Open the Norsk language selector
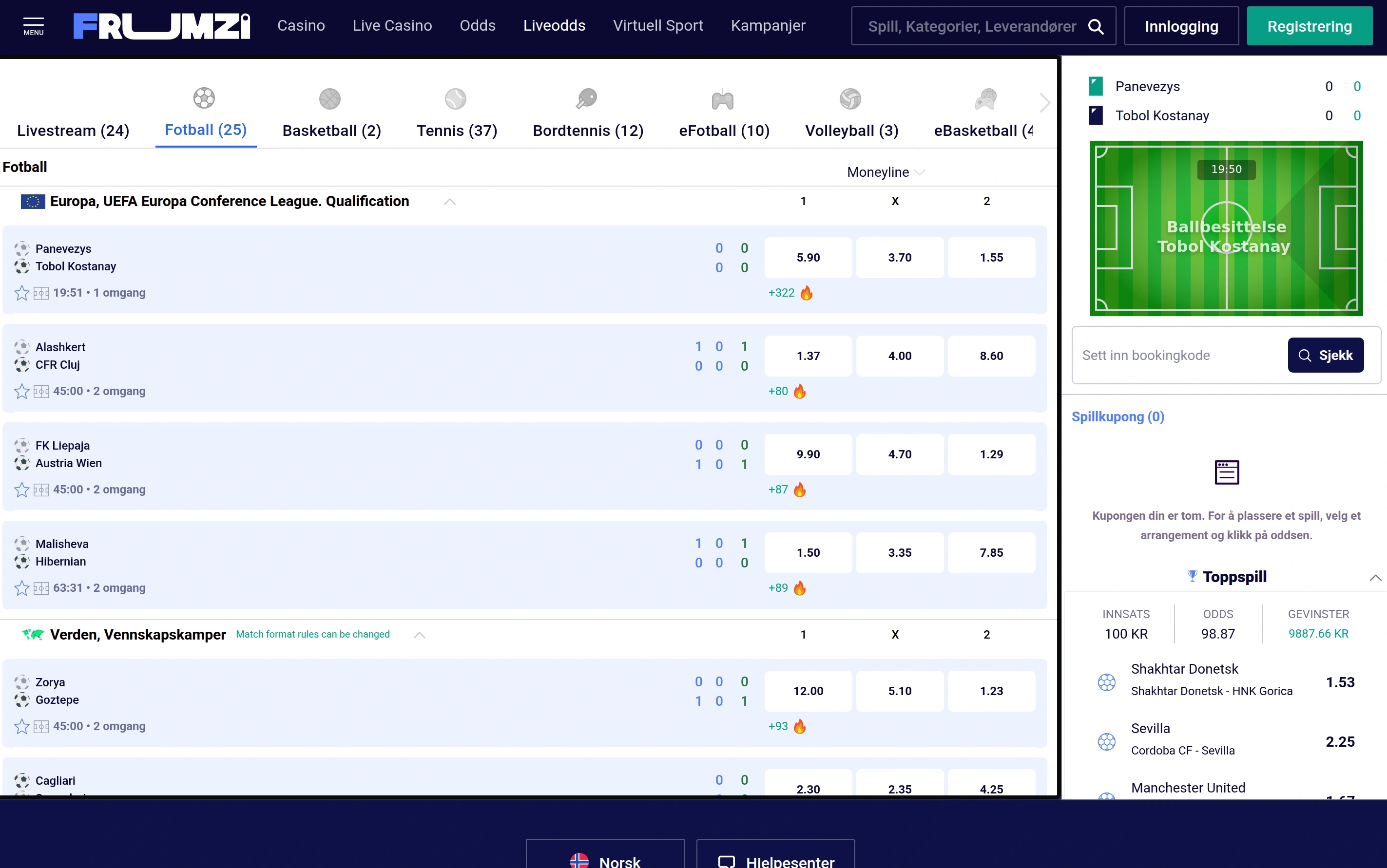This screenshot has height=868, width=1387. (x=605, y=854)
